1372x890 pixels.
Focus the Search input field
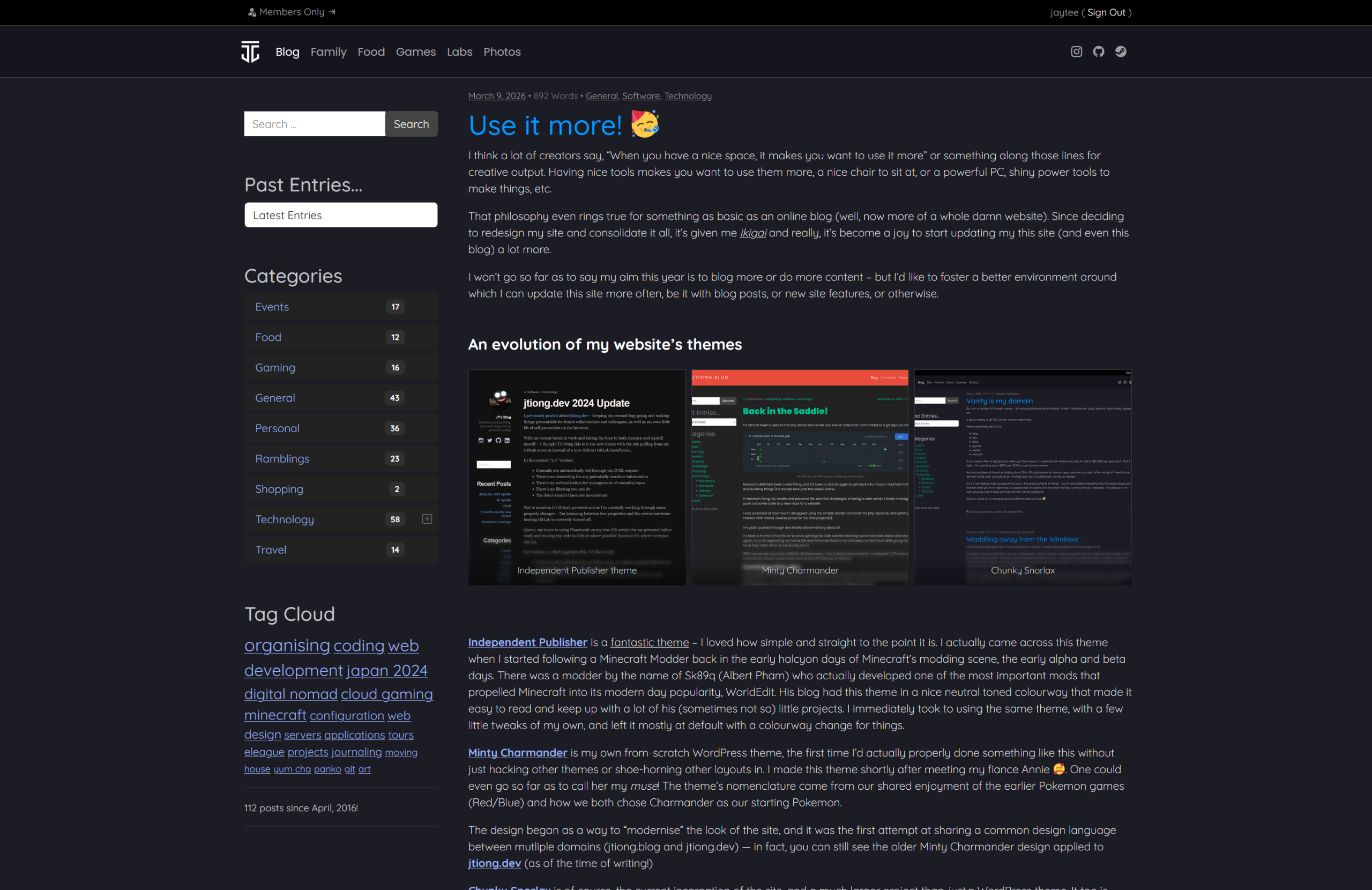pyautogui.click(x=314, y=124)
